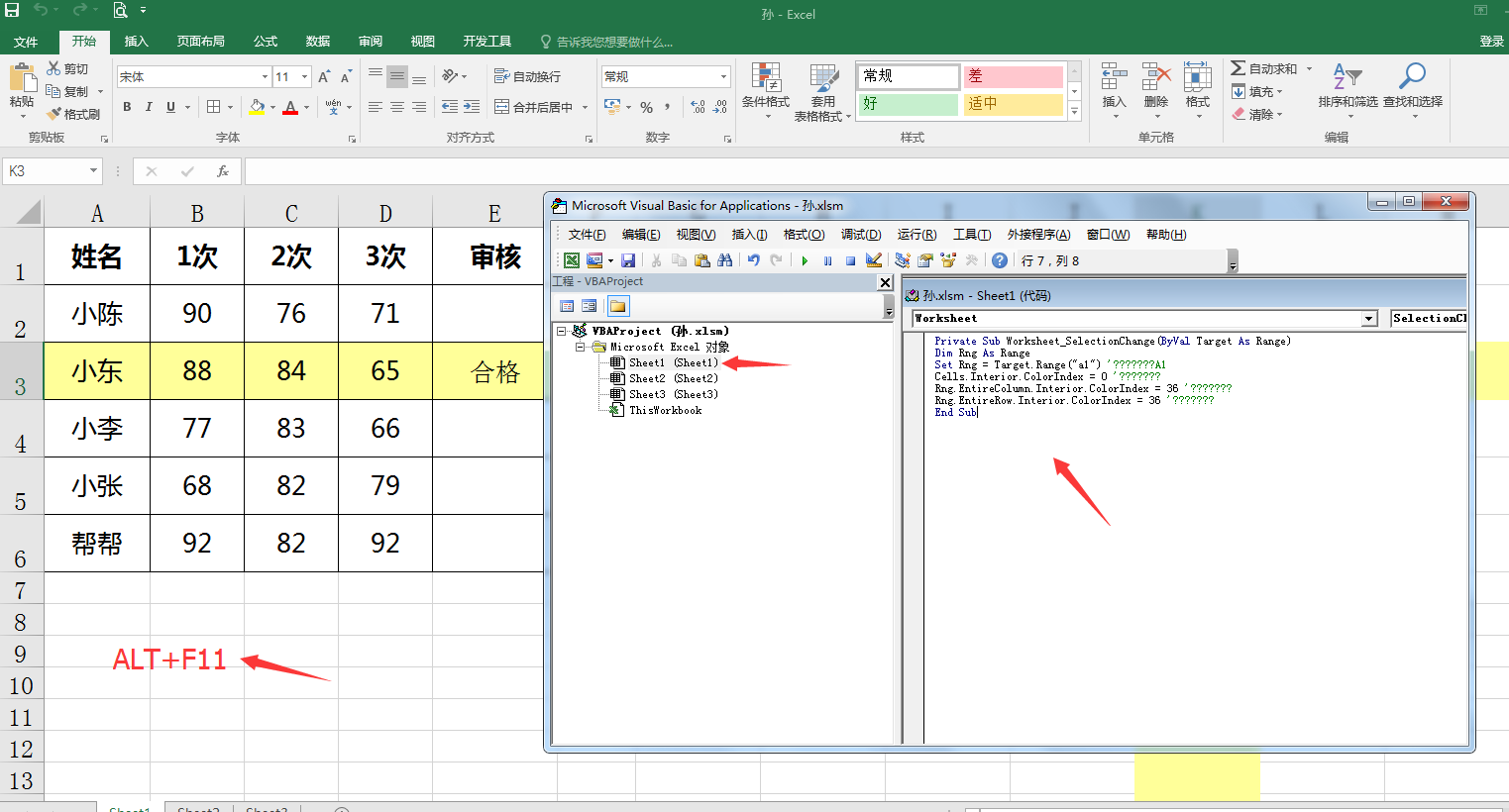Image resolution: width=1509 pixels, height=812 pixels.
Task: Run the macro with the green play icon
Action: point(805,260)
